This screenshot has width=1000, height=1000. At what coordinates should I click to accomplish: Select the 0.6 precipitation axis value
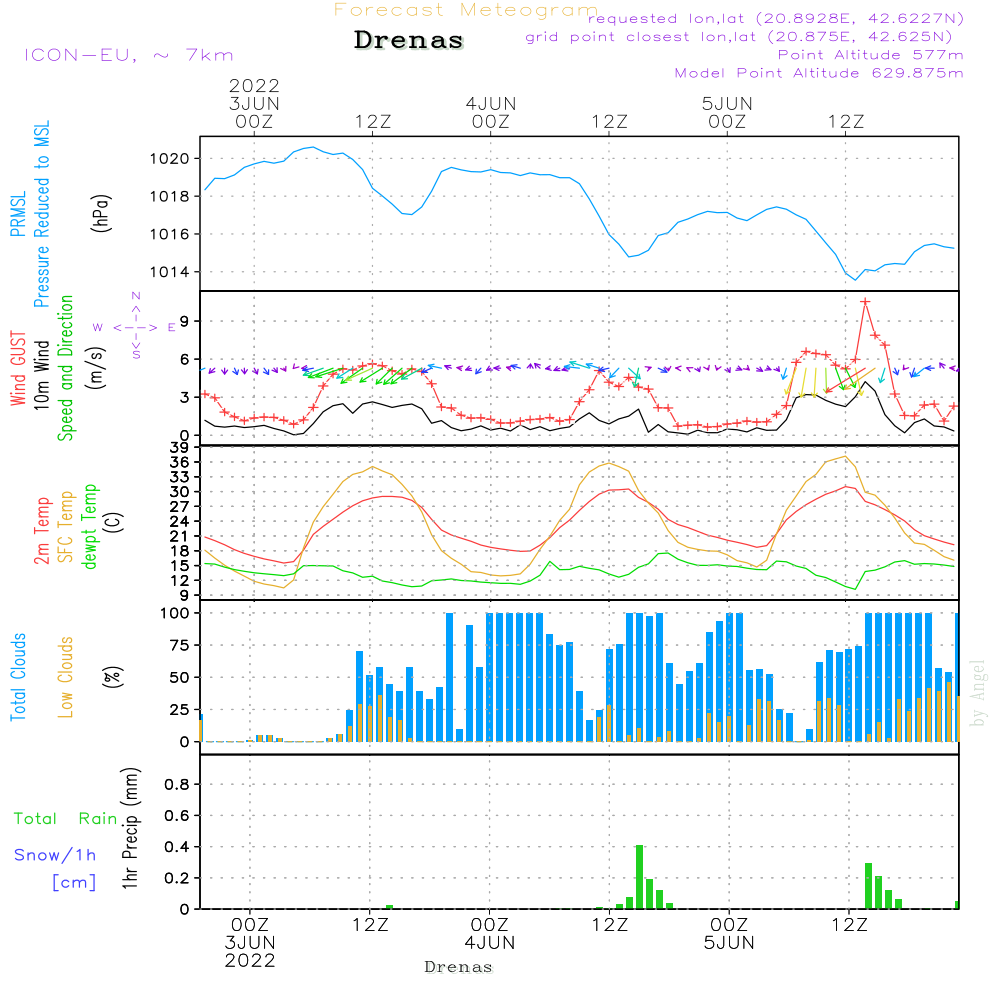[x=177, y=816]
